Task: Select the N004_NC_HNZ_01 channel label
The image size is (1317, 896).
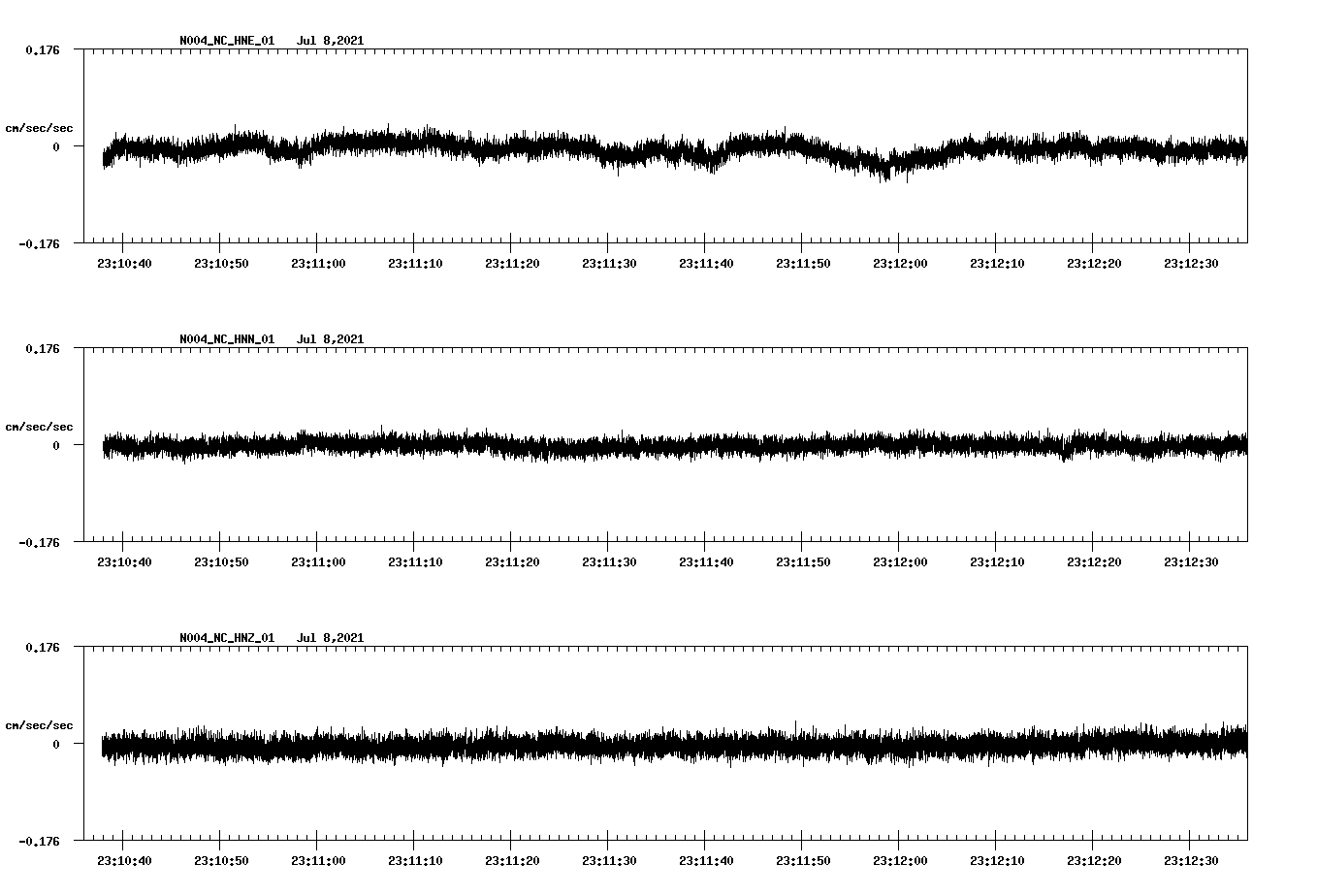Action: 225,637
